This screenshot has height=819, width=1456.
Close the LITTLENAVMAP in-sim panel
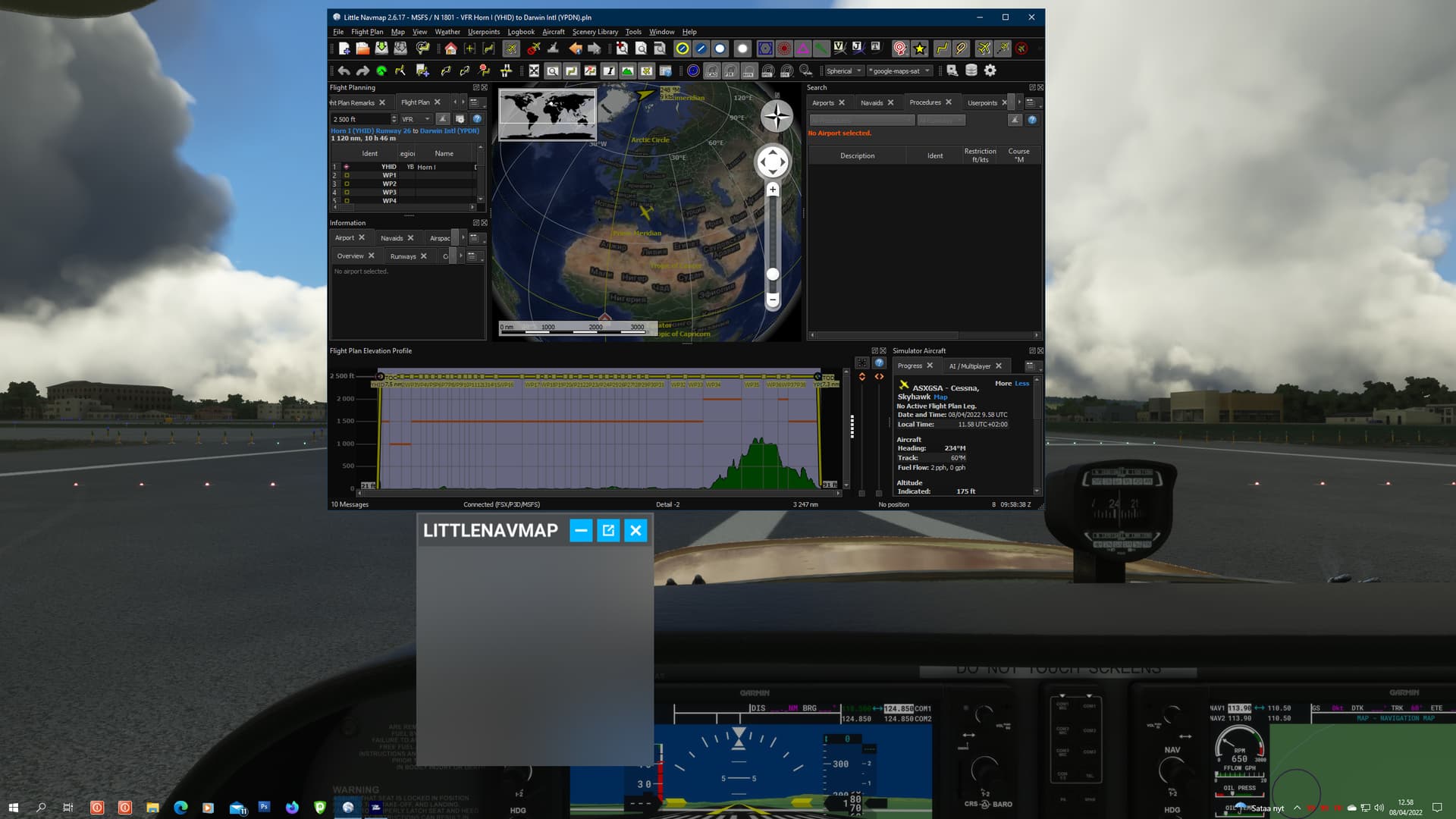pyautogui.click(x=635, y=530)
